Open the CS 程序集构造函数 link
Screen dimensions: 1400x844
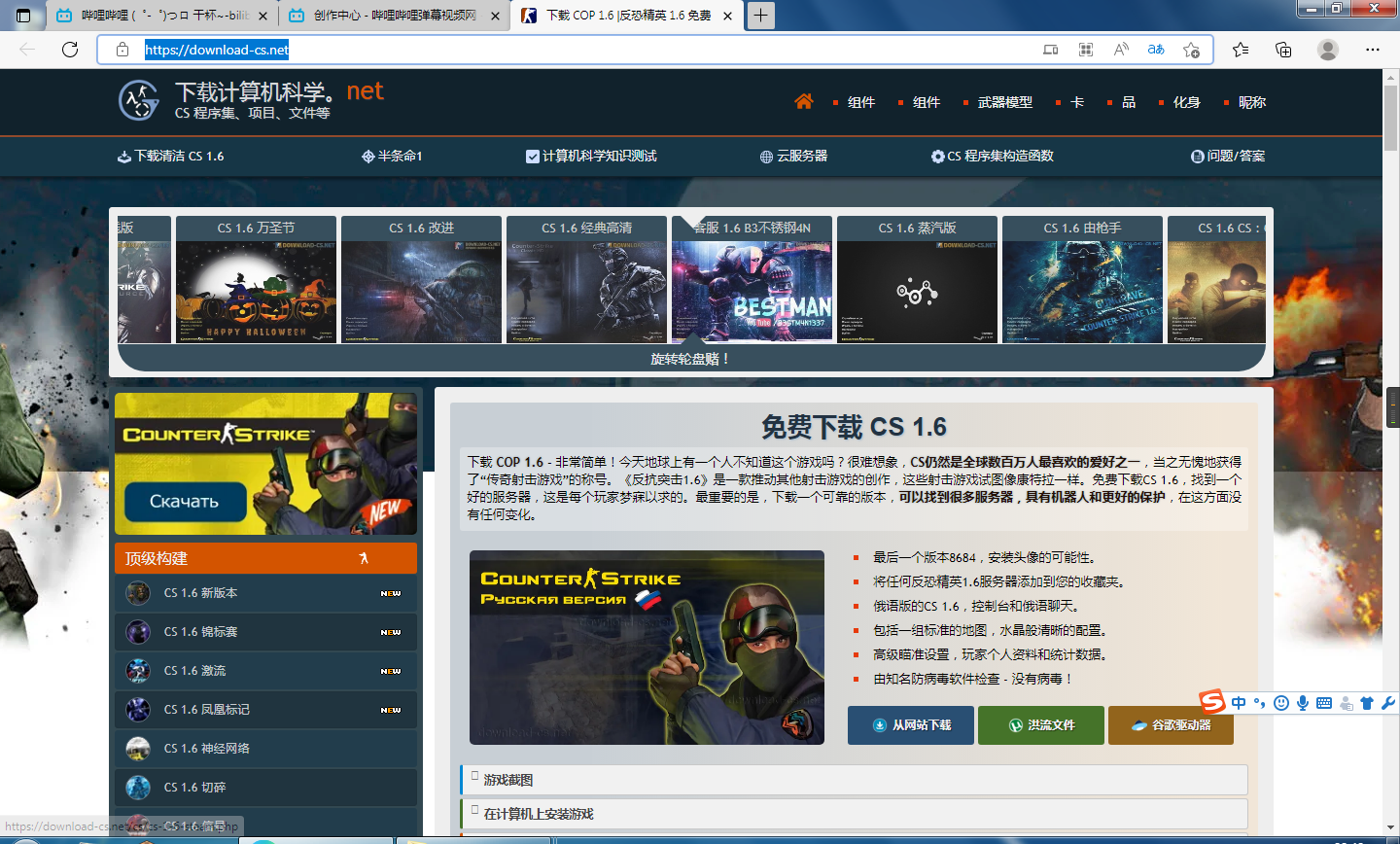pos(993,156)
